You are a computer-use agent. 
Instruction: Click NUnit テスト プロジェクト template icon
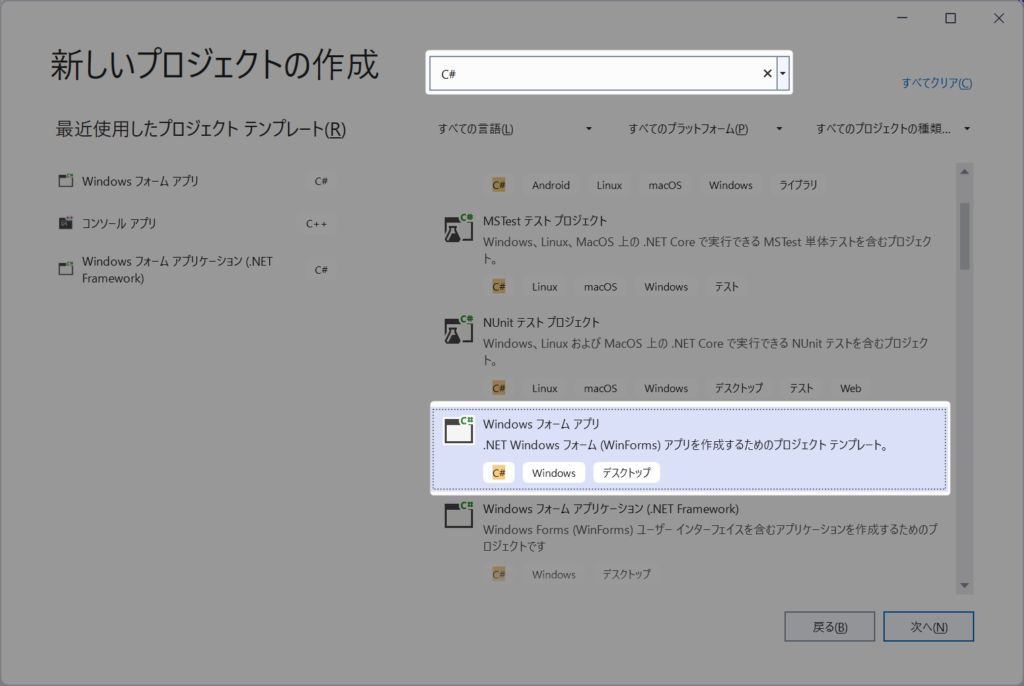click(x=458, y=329)
